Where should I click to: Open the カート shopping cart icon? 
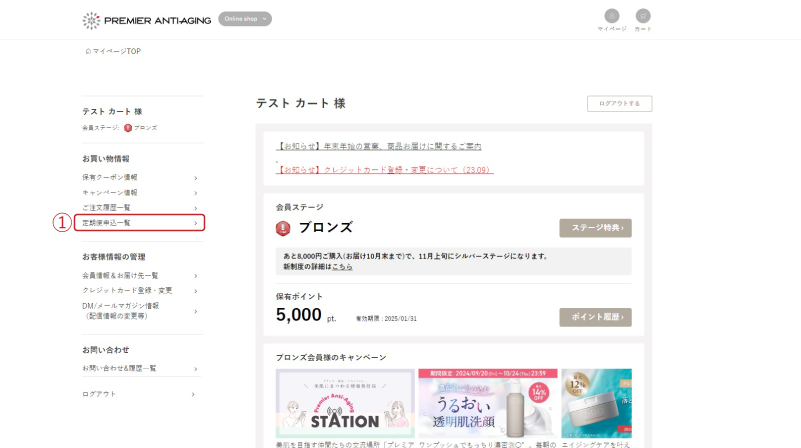click(x=643, y=17)
